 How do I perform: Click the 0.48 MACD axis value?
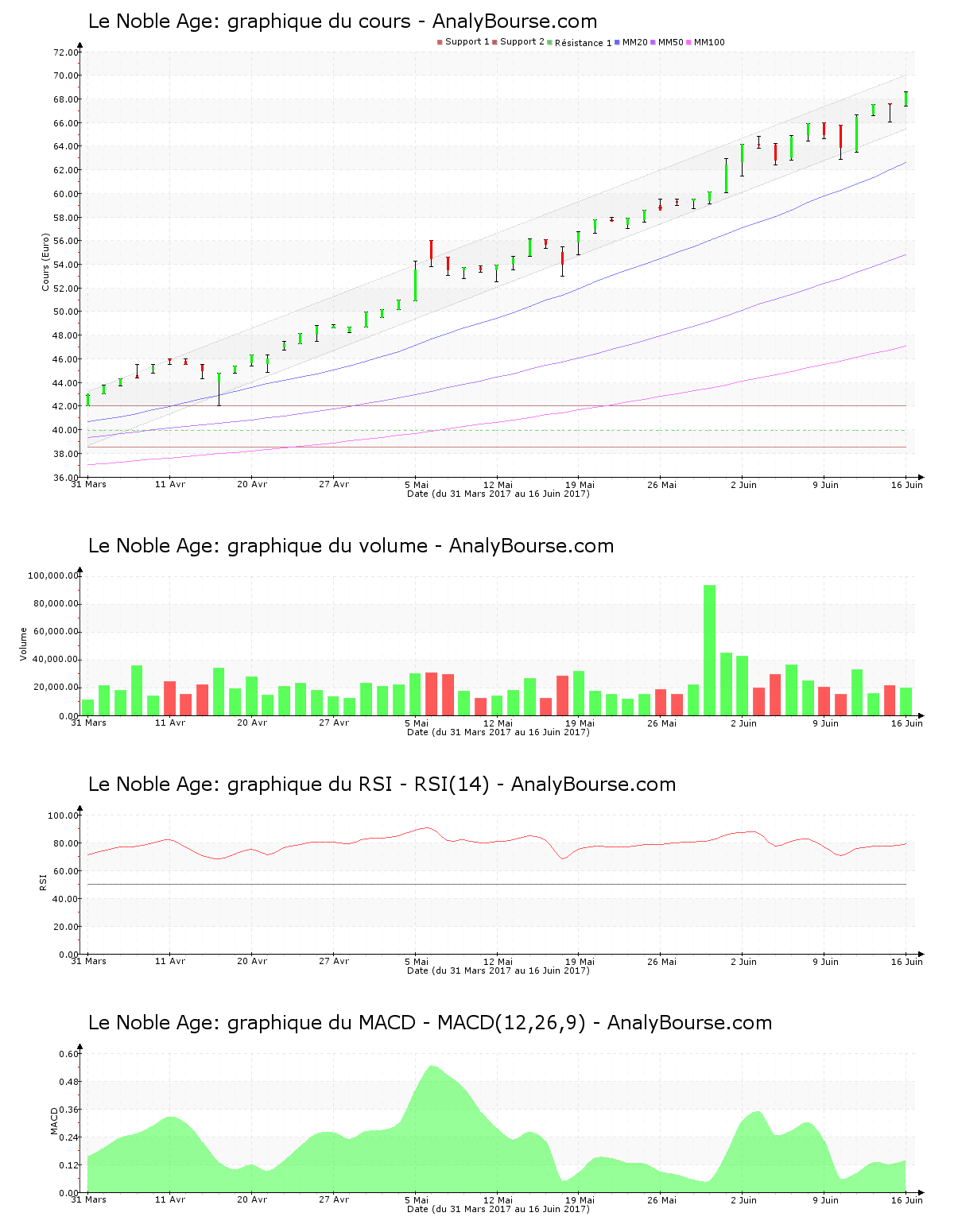pos(69,1082)
